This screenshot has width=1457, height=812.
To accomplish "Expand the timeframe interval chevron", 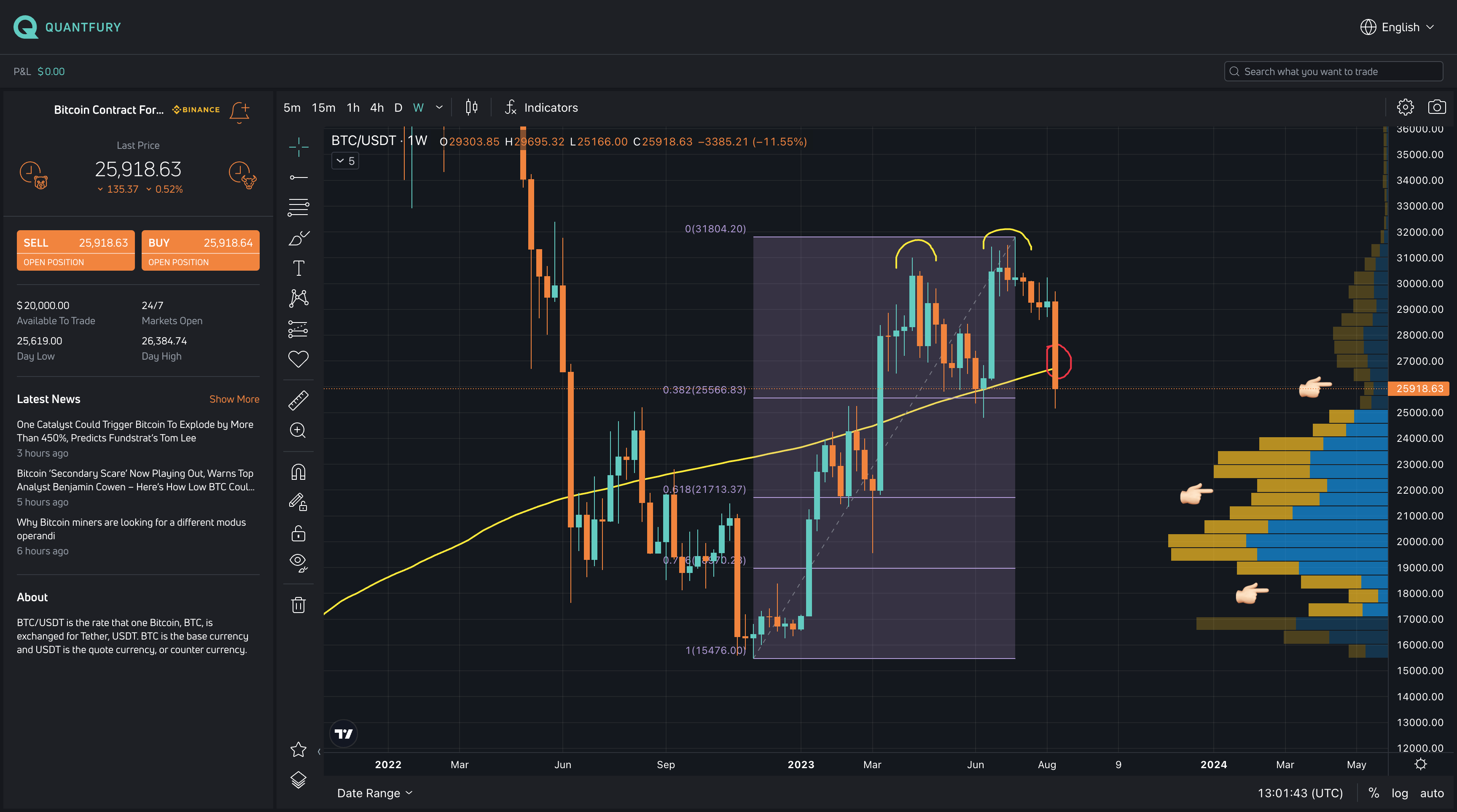I will click(x=439, y=108).
